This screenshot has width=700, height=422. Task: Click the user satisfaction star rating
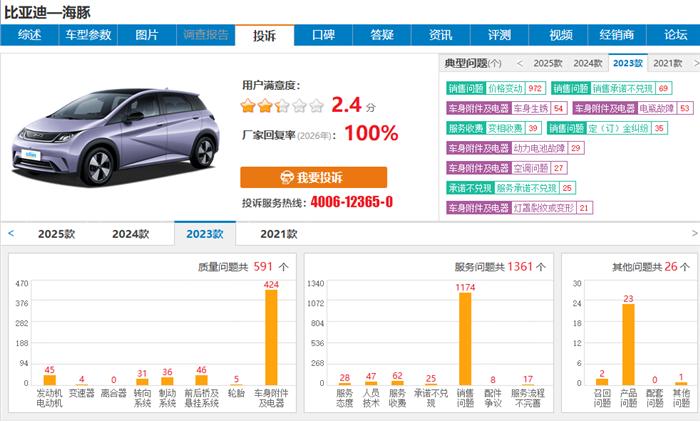pos(282,105)
